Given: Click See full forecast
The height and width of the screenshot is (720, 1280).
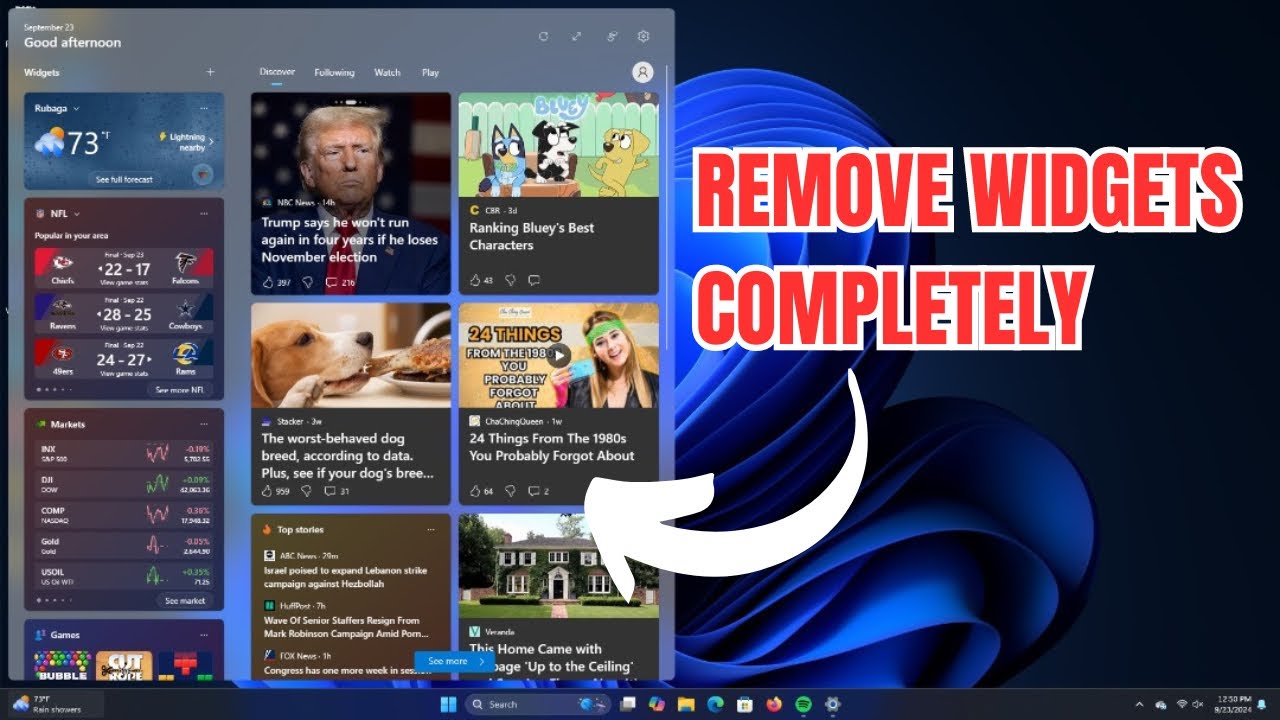Looking at the screenshot, I should point(124,179).
